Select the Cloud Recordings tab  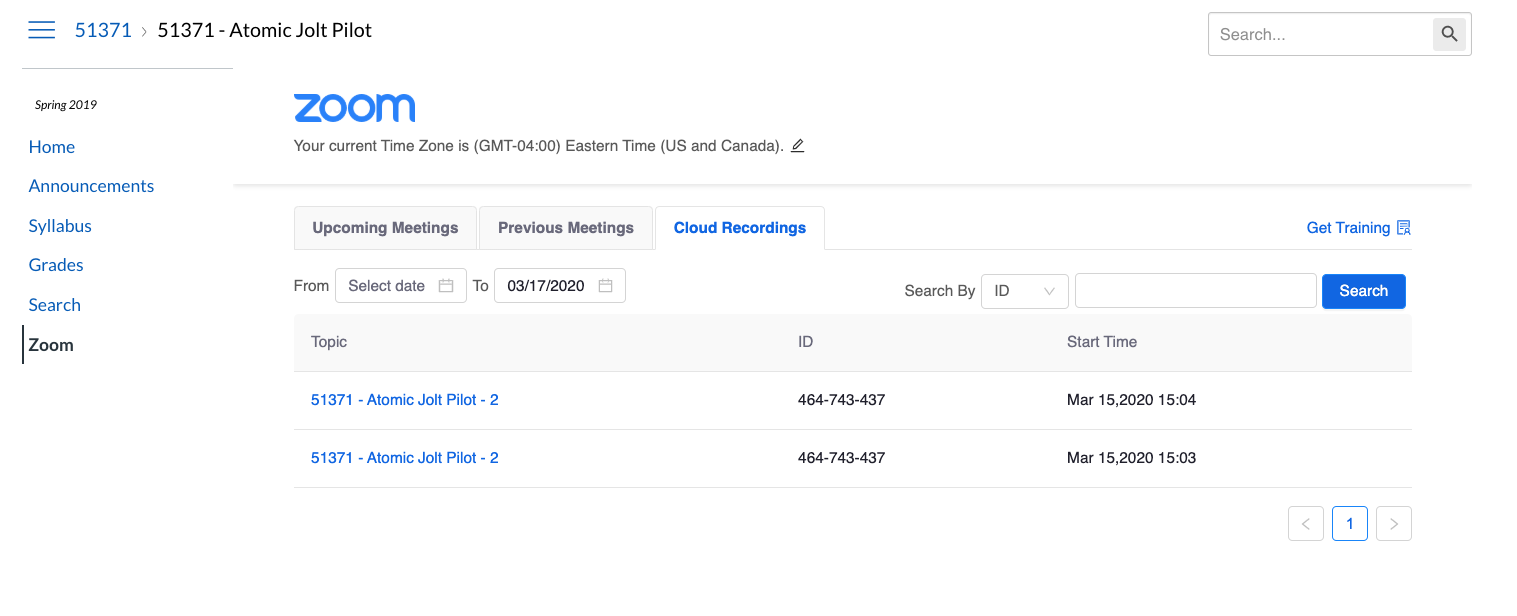pyautogui.click(x=740, y=228)
